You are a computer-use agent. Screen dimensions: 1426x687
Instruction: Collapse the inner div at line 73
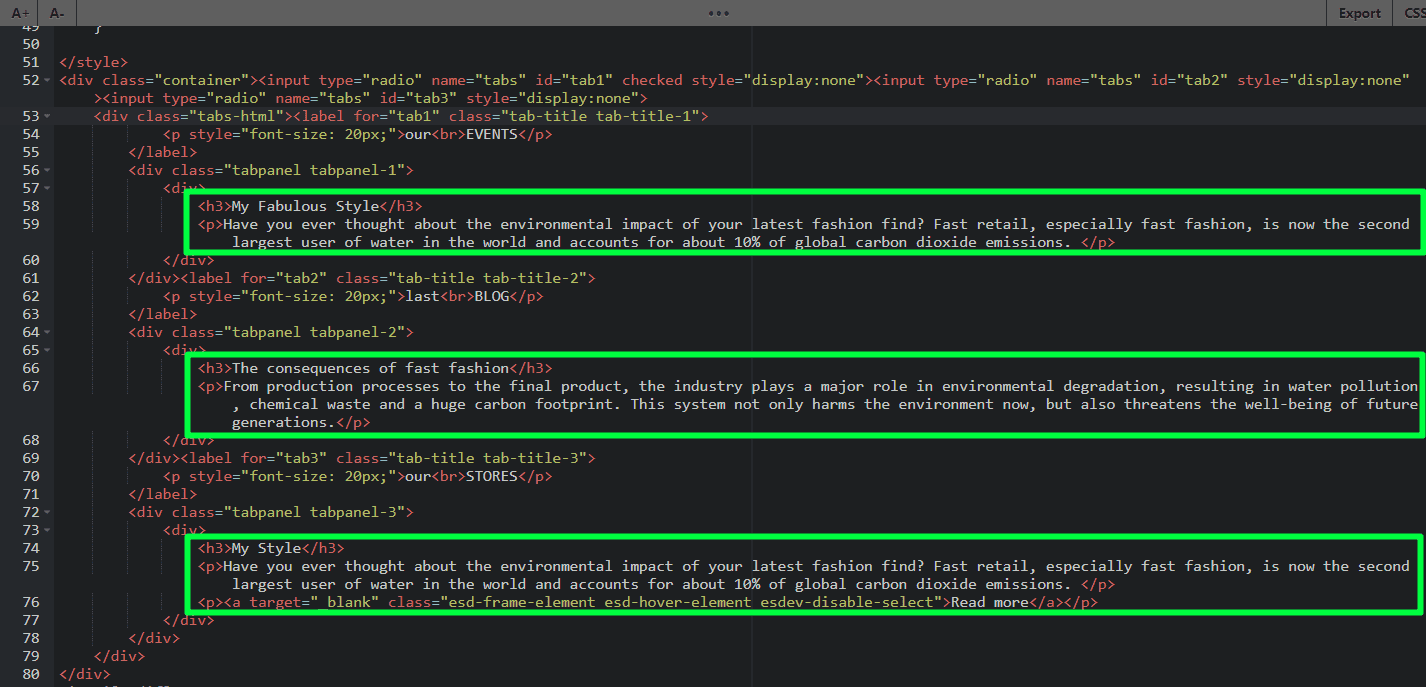[45, 530]
